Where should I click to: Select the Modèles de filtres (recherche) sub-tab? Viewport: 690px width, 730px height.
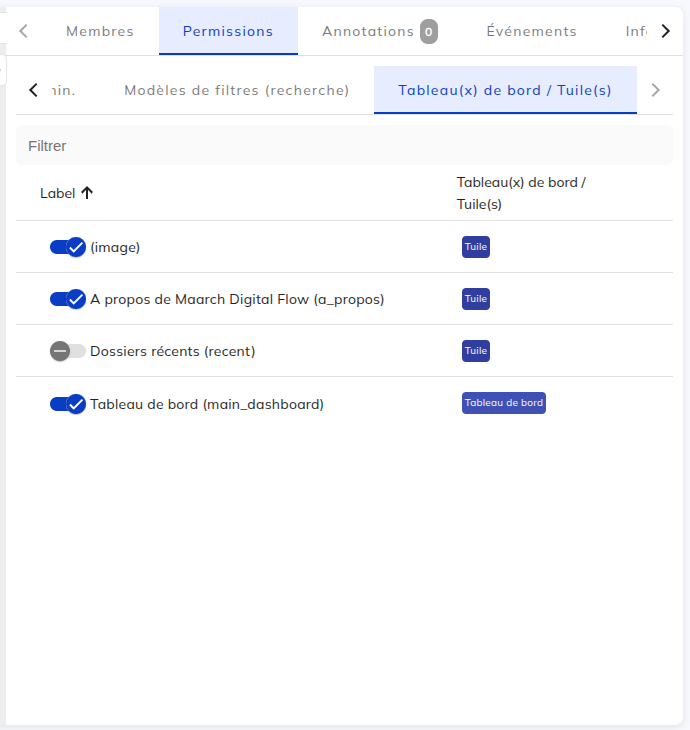click(x=237, y=90)
